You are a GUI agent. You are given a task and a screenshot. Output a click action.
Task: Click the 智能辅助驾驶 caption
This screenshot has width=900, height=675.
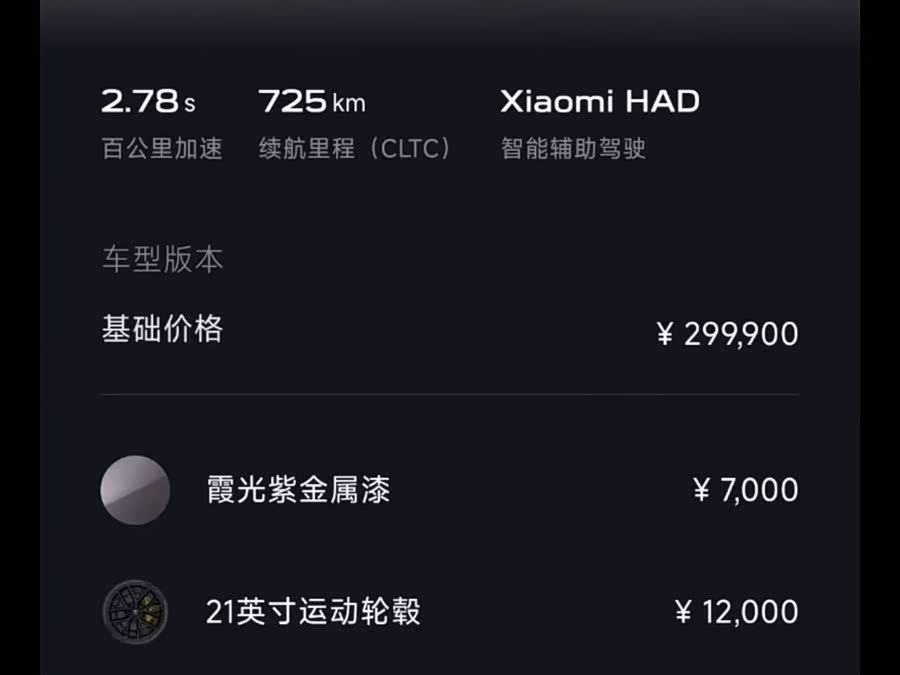pyautogui.click(x=573, y=149)
